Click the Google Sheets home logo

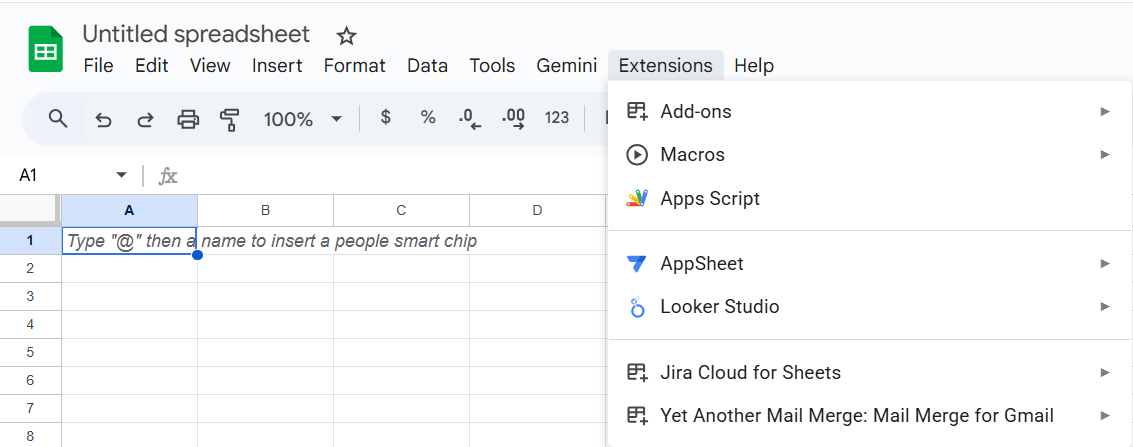[x=45, y=49]
